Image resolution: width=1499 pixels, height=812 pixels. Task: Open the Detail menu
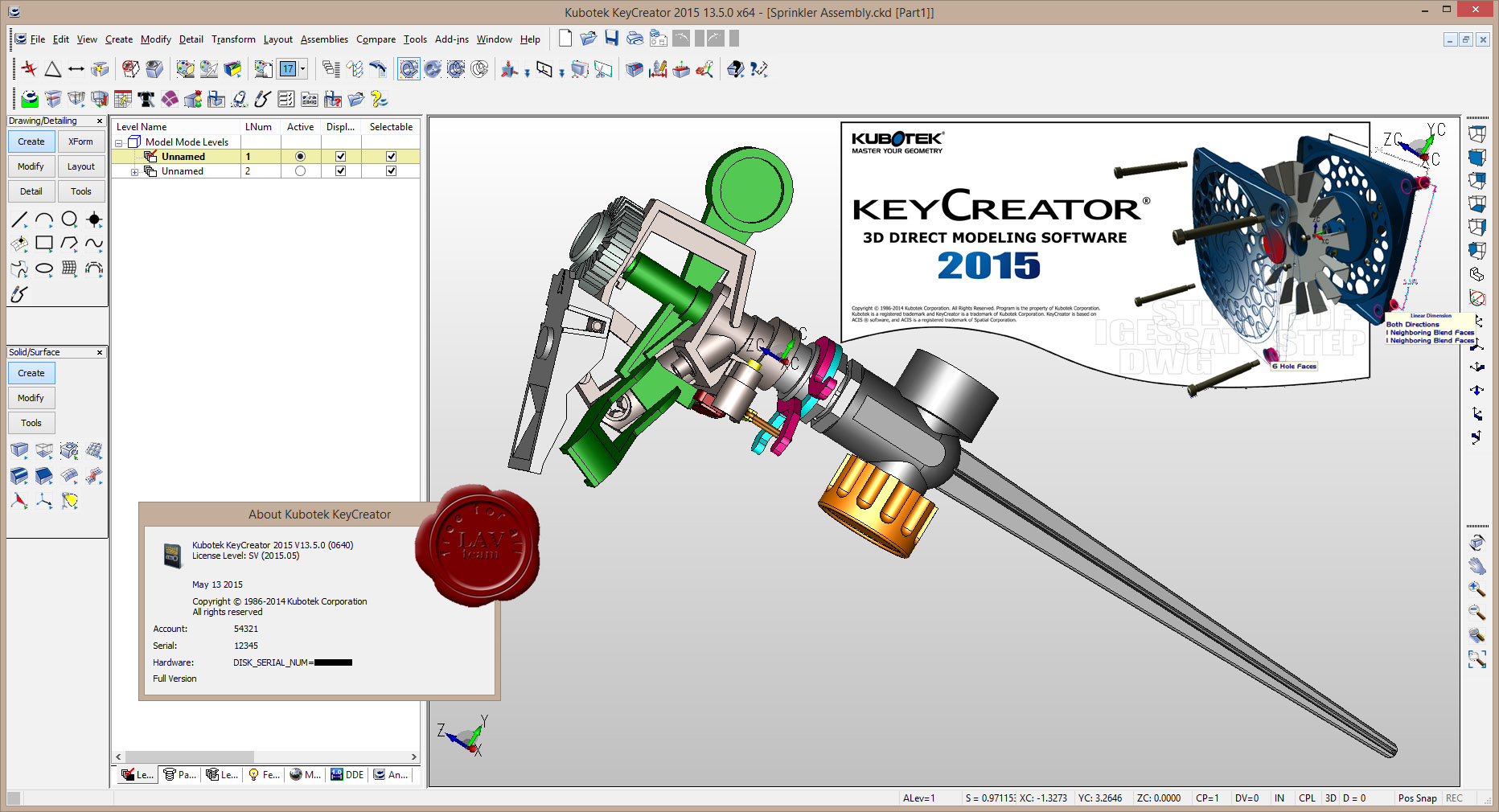click(191, 39)
